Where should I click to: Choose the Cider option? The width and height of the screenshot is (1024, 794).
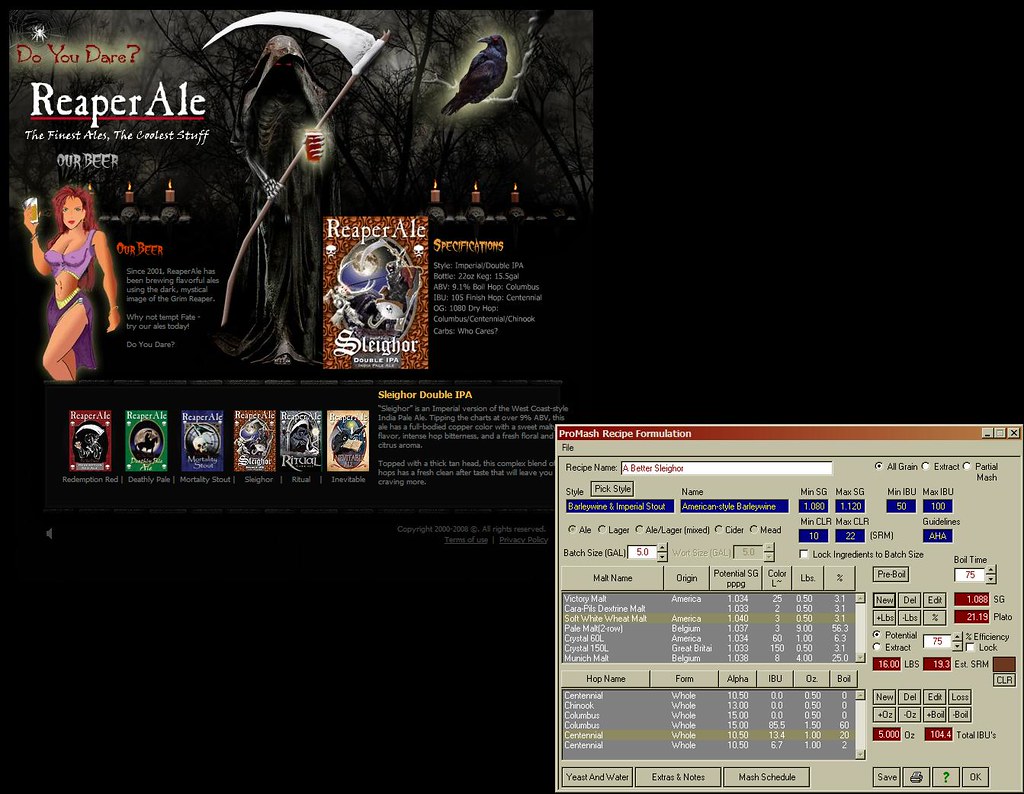[x=718, y=530]
